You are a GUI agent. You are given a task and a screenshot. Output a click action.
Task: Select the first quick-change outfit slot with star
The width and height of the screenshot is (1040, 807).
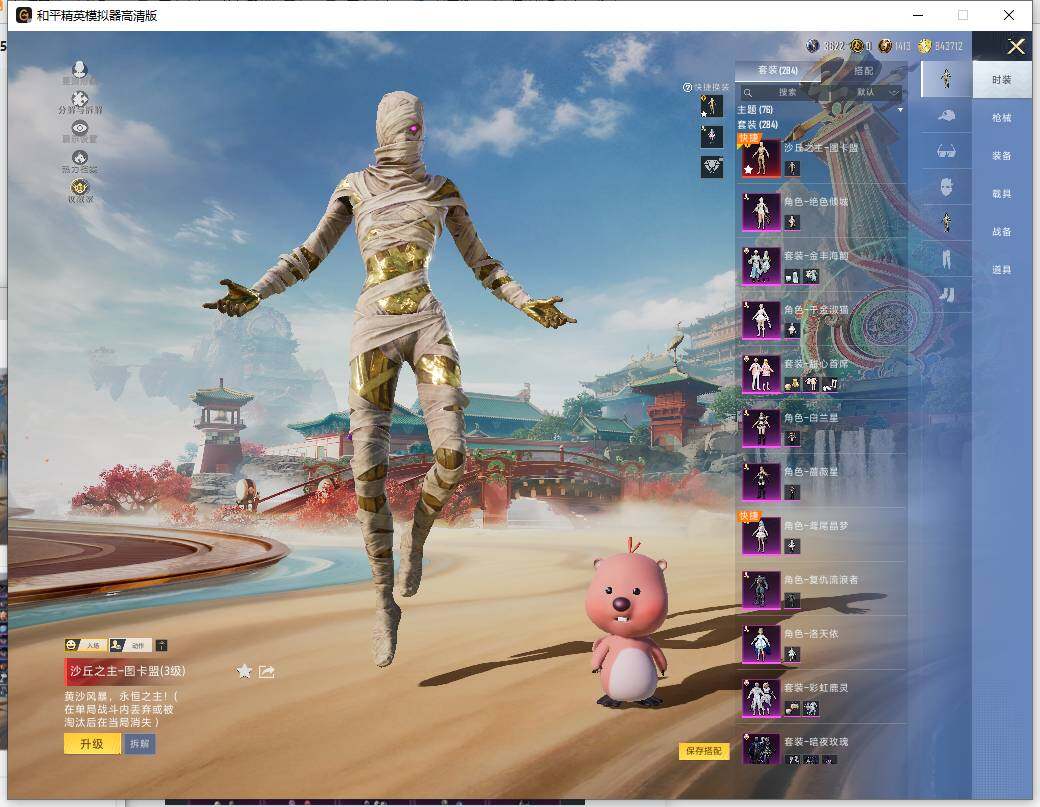click(x=712, y=106)
